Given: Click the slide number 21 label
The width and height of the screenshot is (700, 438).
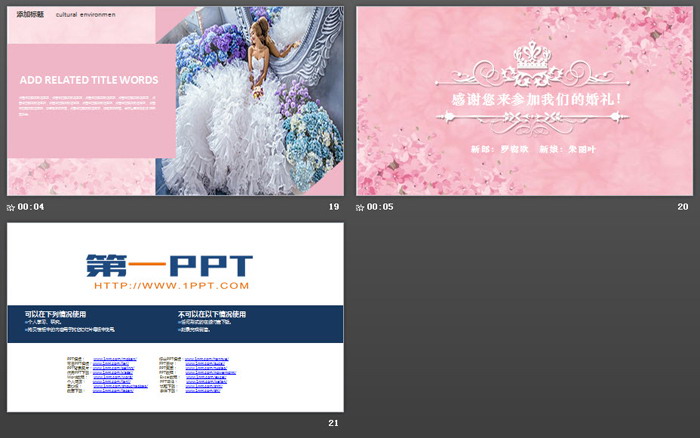Looking at the screenshot, I should click(333, 423).
